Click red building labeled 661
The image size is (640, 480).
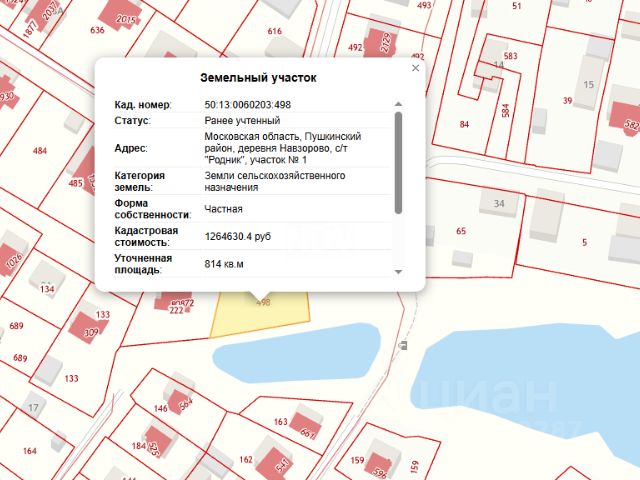coord(305,427)
